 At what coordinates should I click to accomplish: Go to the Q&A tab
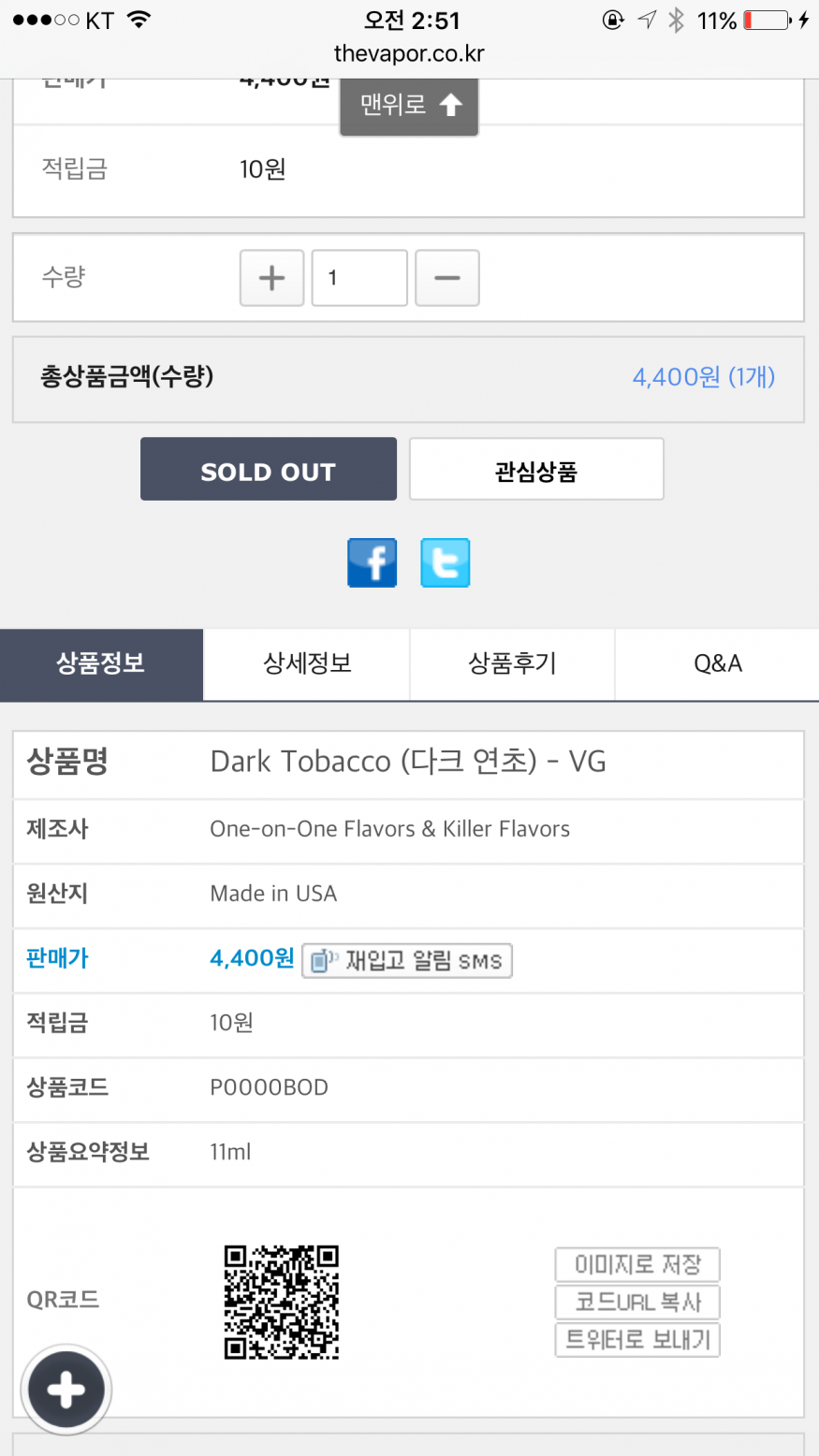pyautogui.click(x=717, y=664)
